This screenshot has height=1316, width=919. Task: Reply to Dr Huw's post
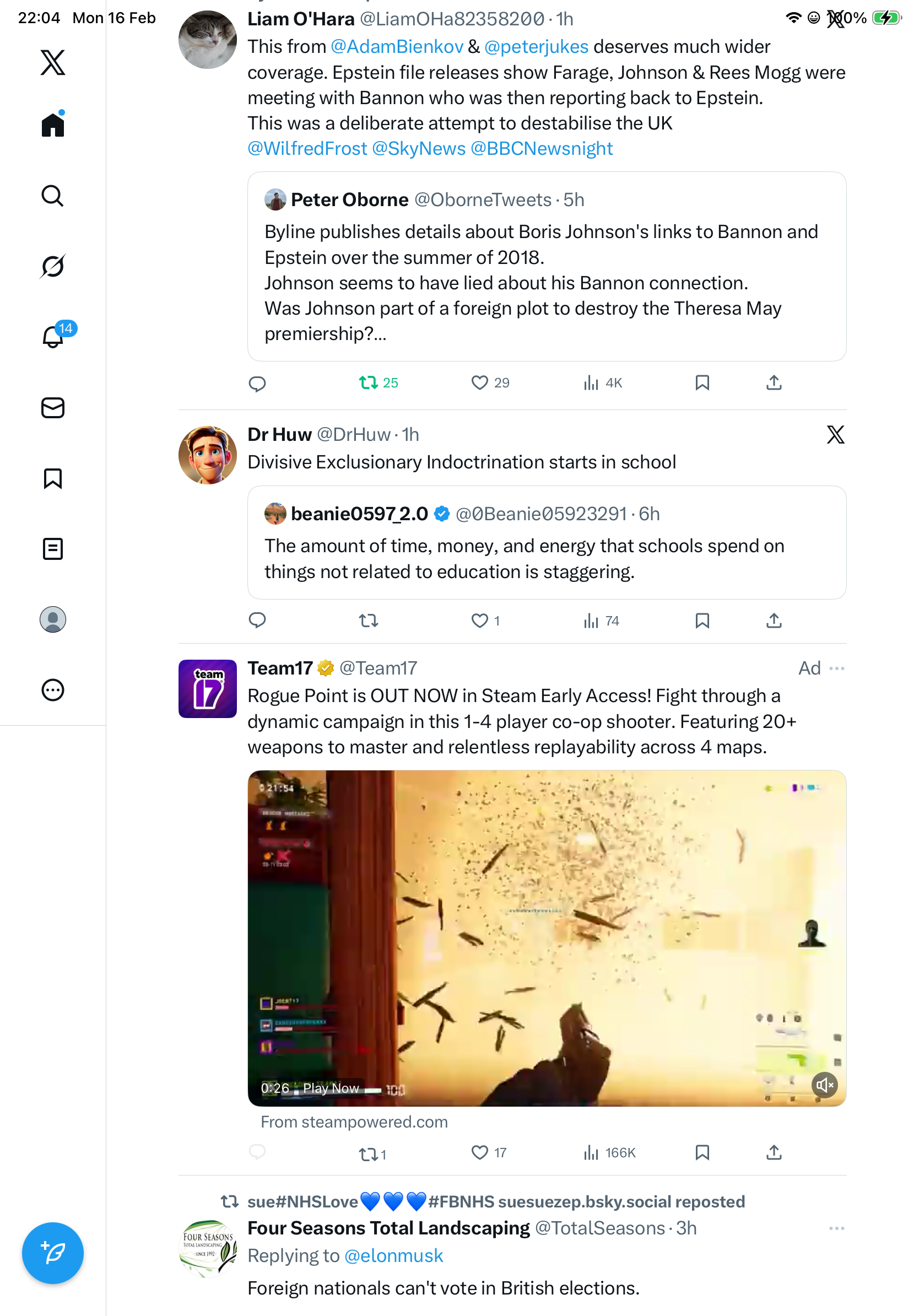point(257,620)
